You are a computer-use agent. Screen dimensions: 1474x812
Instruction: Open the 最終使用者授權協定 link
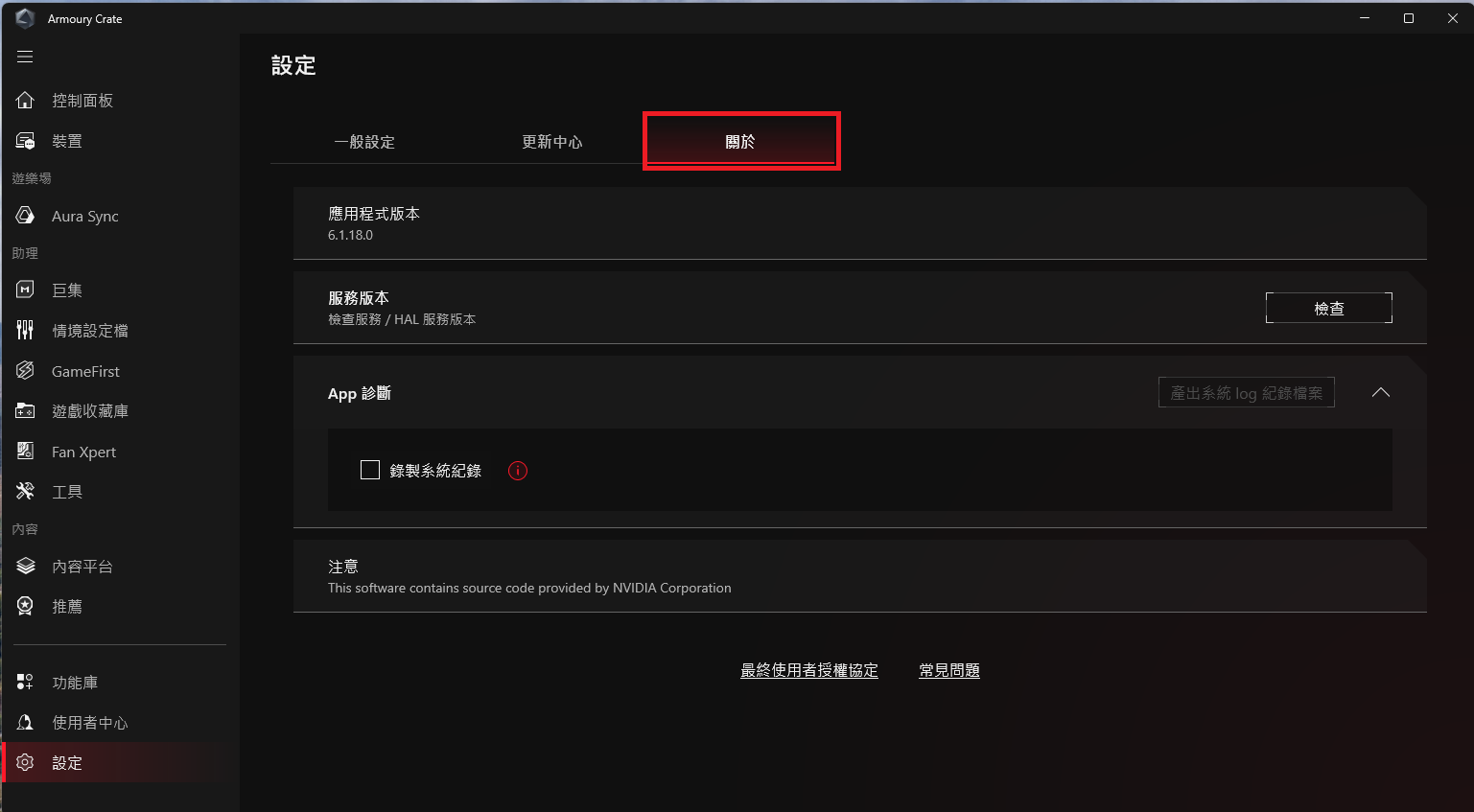coord(809,670)
